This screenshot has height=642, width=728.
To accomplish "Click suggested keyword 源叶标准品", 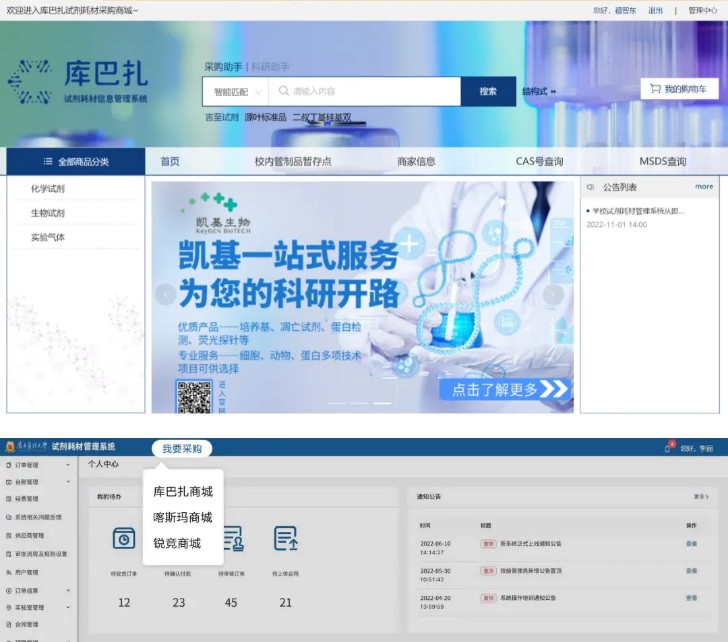I will [266, 117].
